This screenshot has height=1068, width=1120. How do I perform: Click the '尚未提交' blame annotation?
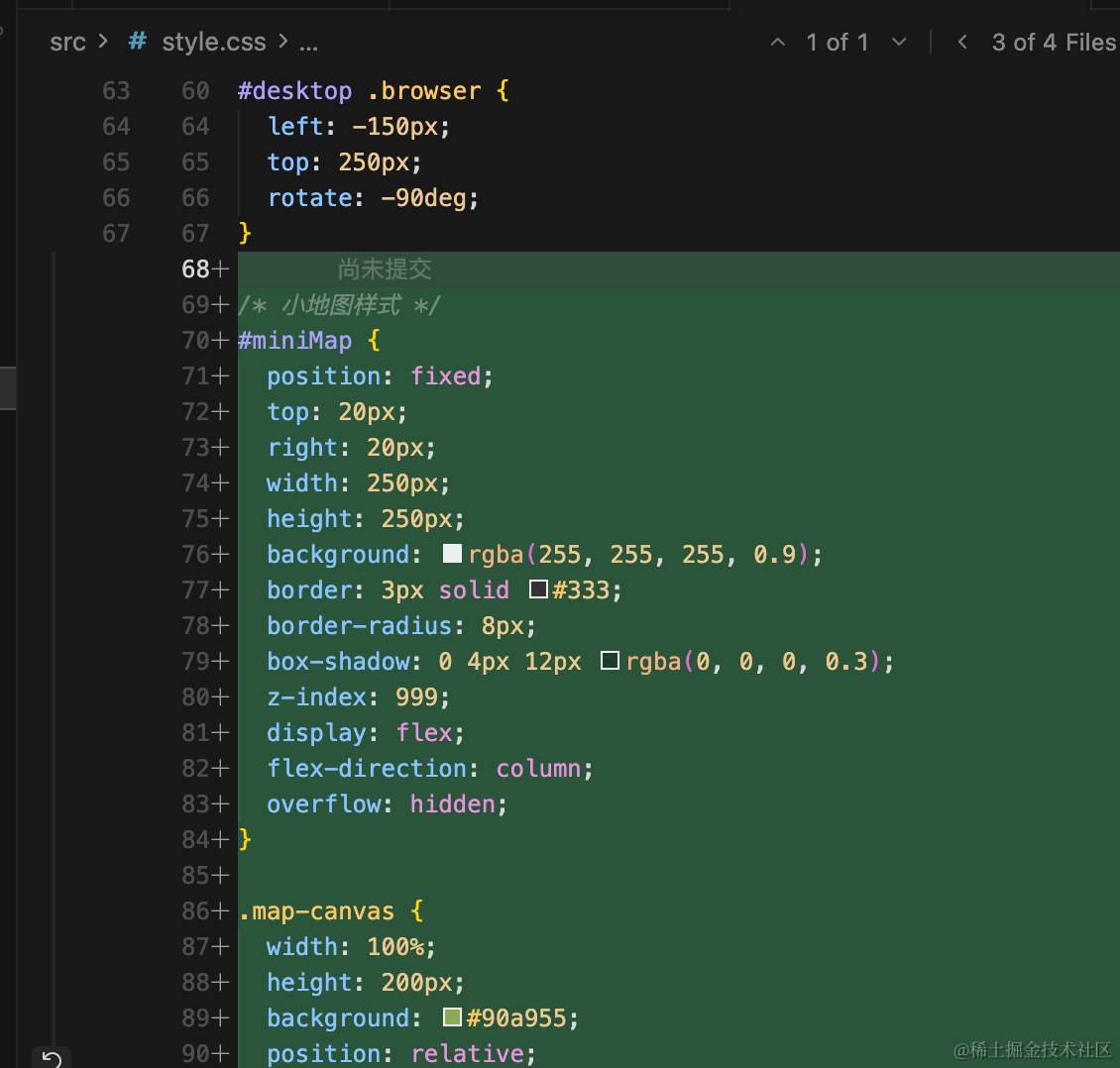(x=385, y=269)
